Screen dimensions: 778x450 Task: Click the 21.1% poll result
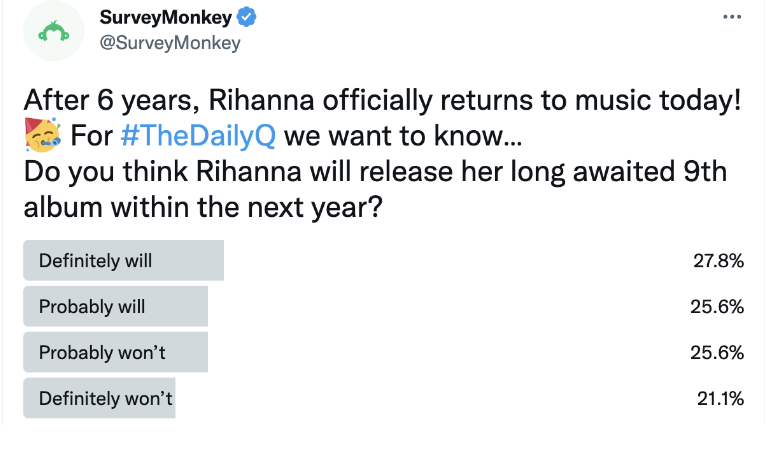click(720, 398)
